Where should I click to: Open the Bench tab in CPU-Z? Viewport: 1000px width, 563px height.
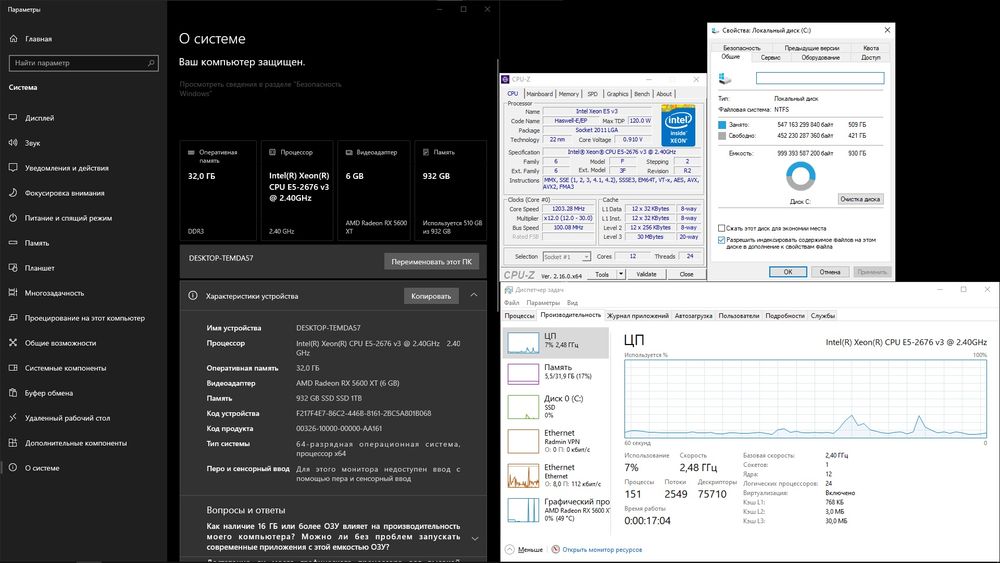(x=642, y=94)
